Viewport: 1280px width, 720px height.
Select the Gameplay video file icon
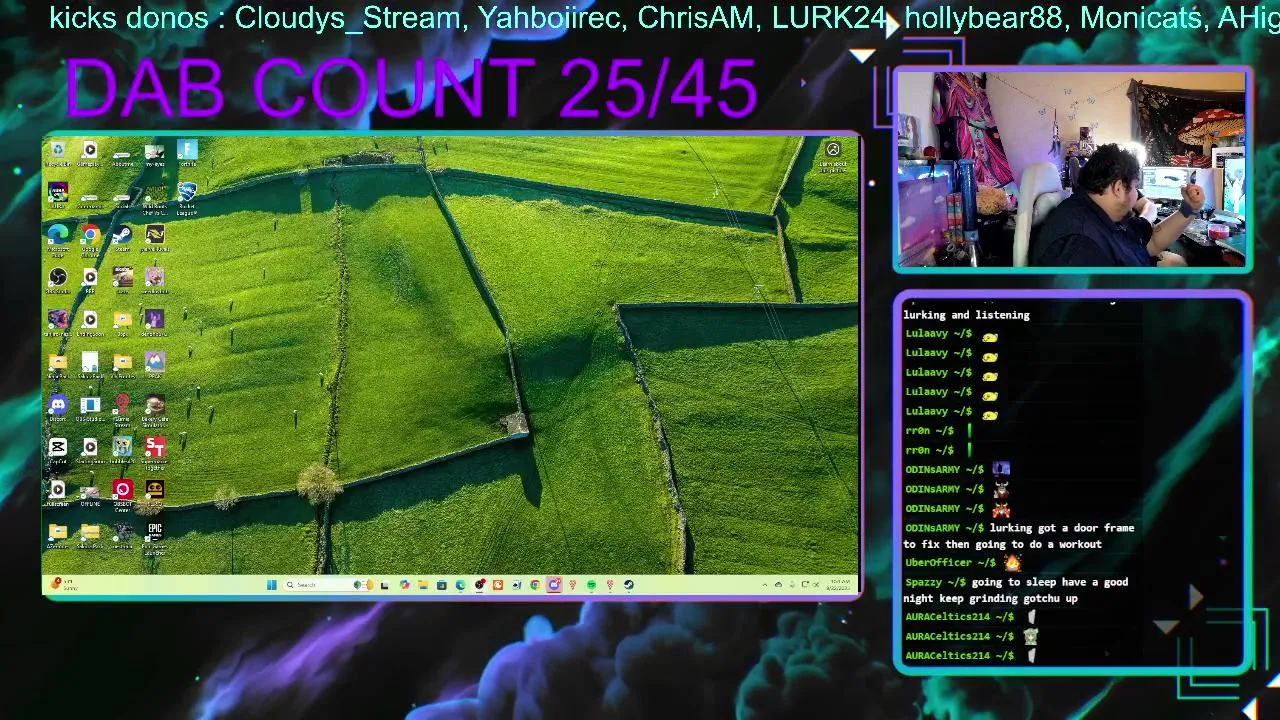[90, 153]
